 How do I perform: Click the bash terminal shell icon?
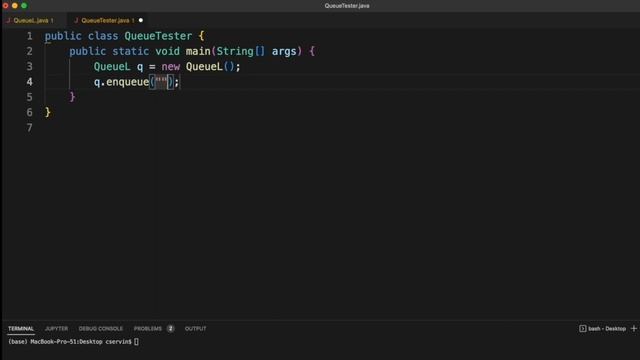click(x=582, y=329)
